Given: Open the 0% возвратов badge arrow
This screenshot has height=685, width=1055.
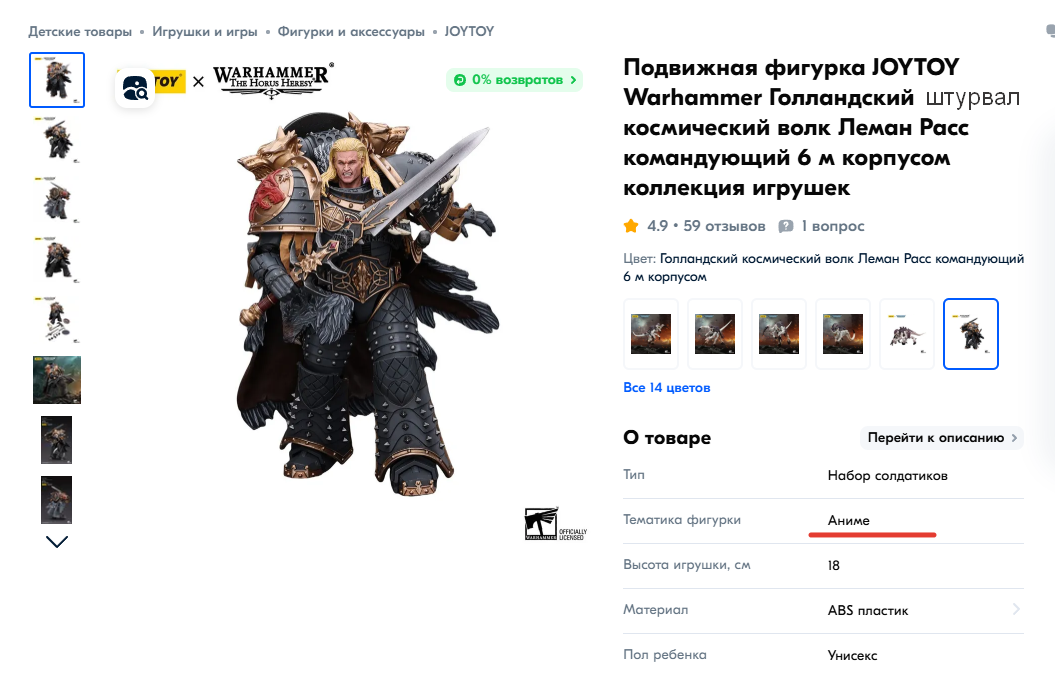Looking at the screenshot, I should pyautogui.click(x=573, y=80).
